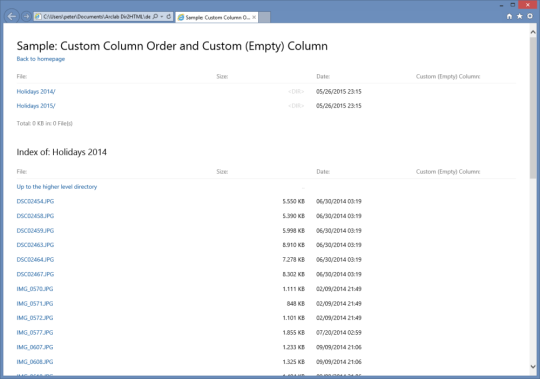This screenshot has height=379, width=540.
Task: Open the Holidays 2014/ folder link
Action: (x=36, y=92)
